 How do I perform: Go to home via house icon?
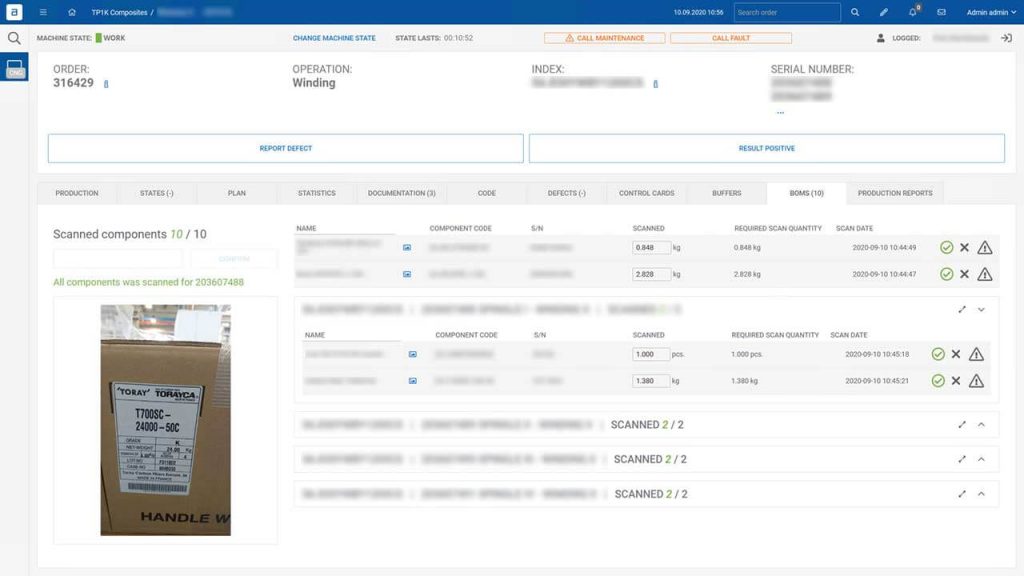coord(72,12)
